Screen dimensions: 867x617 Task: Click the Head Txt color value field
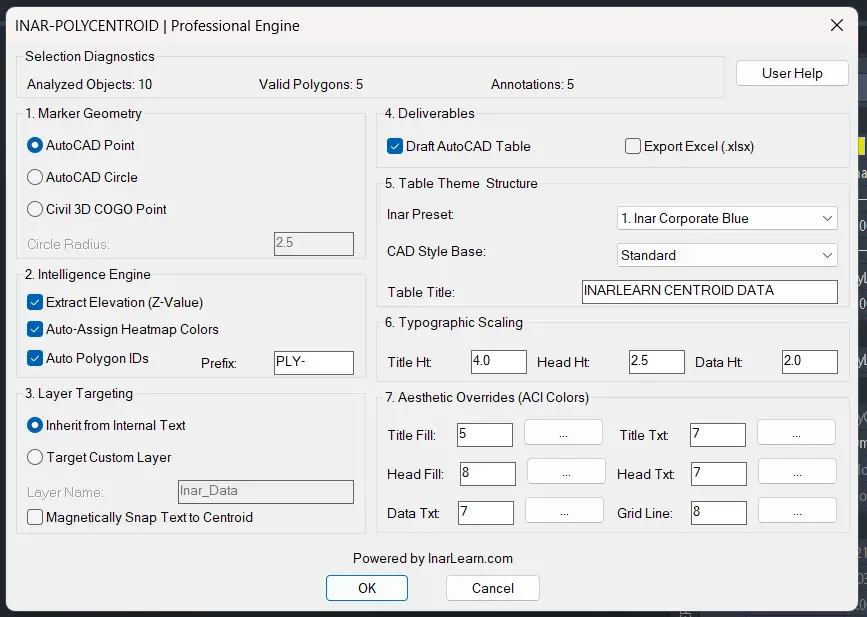[x=719, y=474]
